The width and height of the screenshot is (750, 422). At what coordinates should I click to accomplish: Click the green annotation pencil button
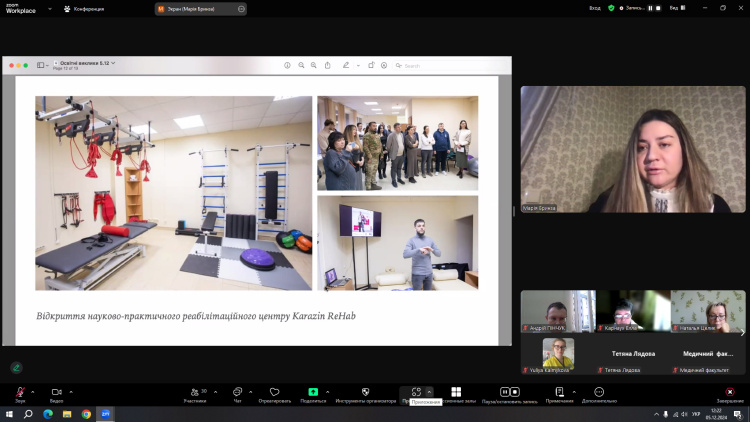pyautogui.click(x=16, y=367)
